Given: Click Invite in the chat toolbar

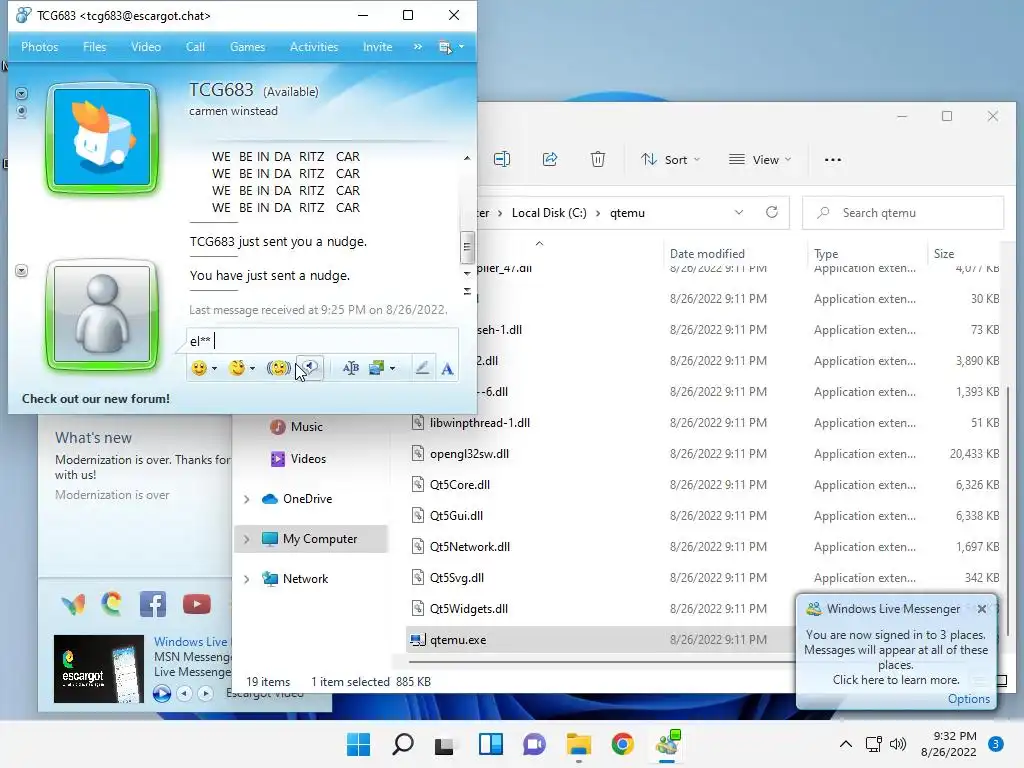Looking at the screenshot, I should coord(377,47).
